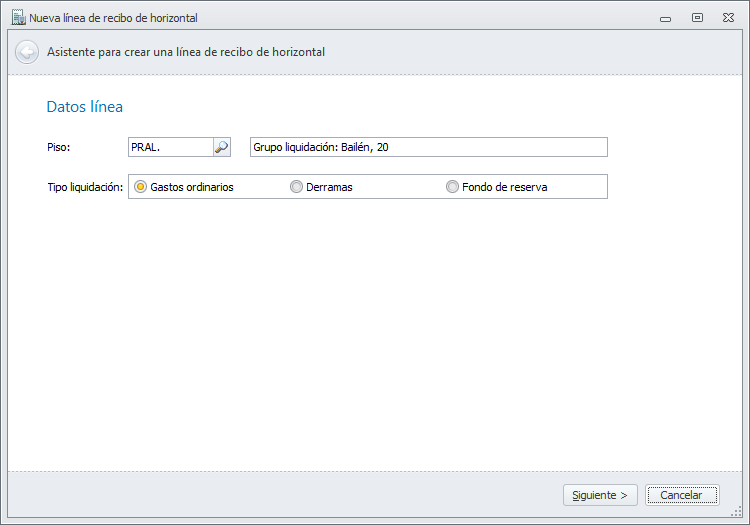
Task: Click the Piso label
Action: click(59, 147)
